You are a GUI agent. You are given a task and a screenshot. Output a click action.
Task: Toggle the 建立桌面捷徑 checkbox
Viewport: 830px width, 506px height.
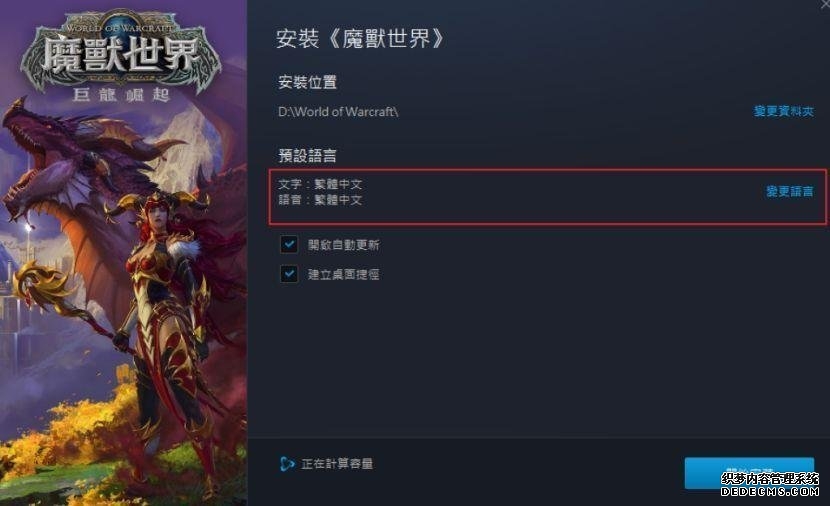[289, 274]
